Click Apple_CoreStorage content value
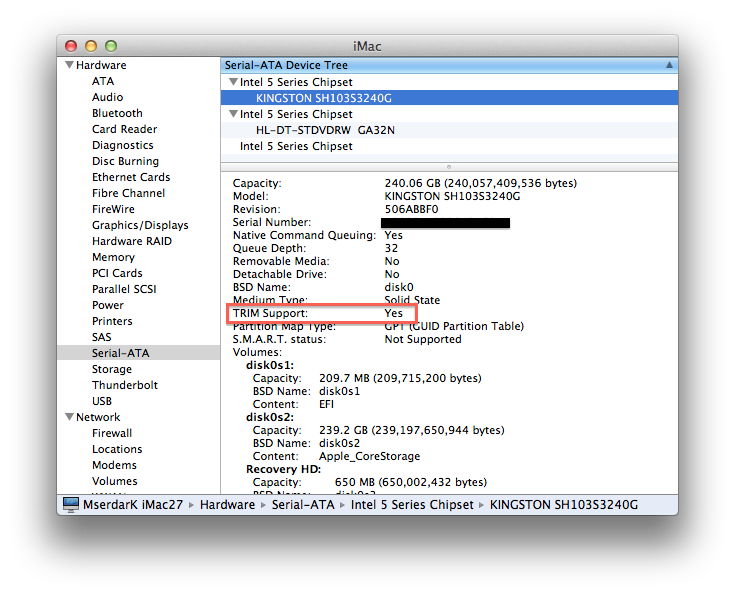Image resolution: width=735 pixels, height=594 pixels. click(369, 456)
